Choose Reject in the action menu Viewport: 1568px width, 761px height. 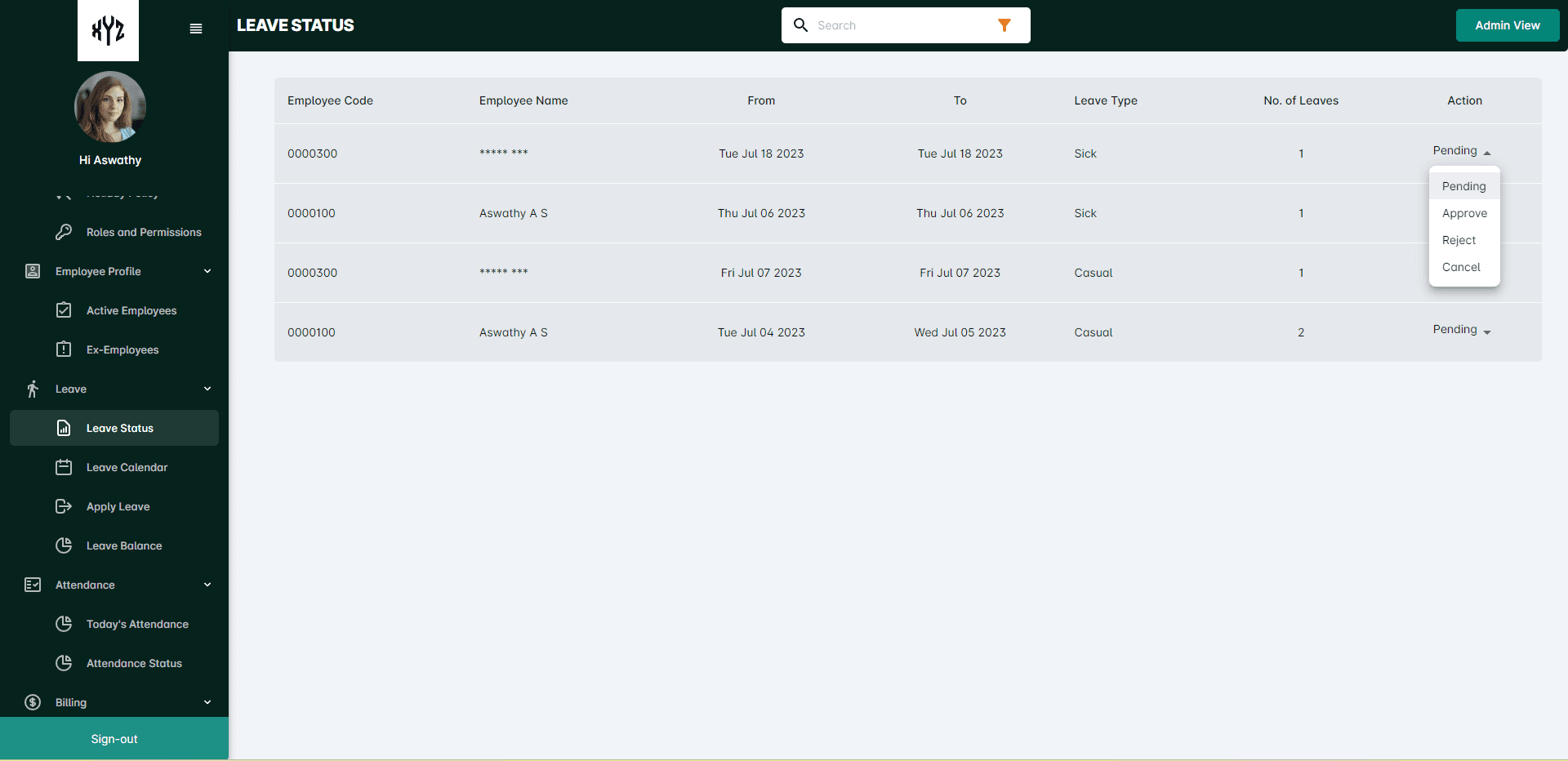(x=1459, y=240)
